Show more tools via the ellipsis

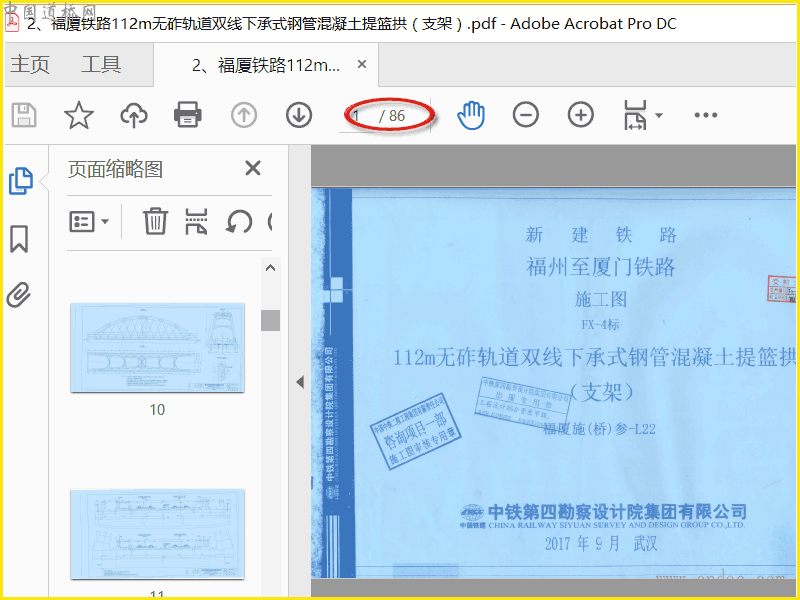(706, 115)
